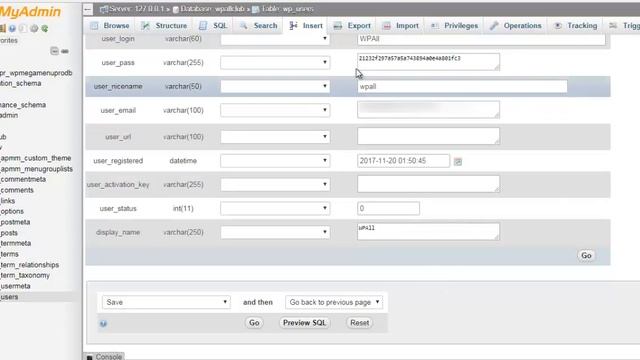Click the help icon beside the Save options
This screenshot has height=360, width=640.
pyautogui.click(x=103, y=324)
